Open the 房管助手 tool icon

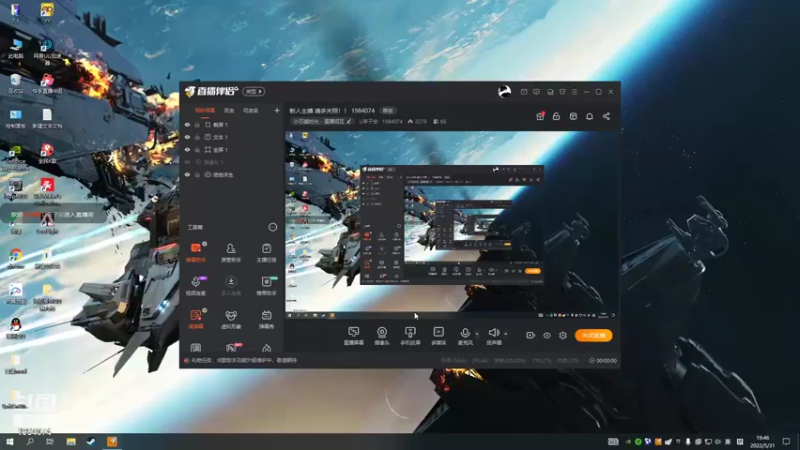point(231,252)
